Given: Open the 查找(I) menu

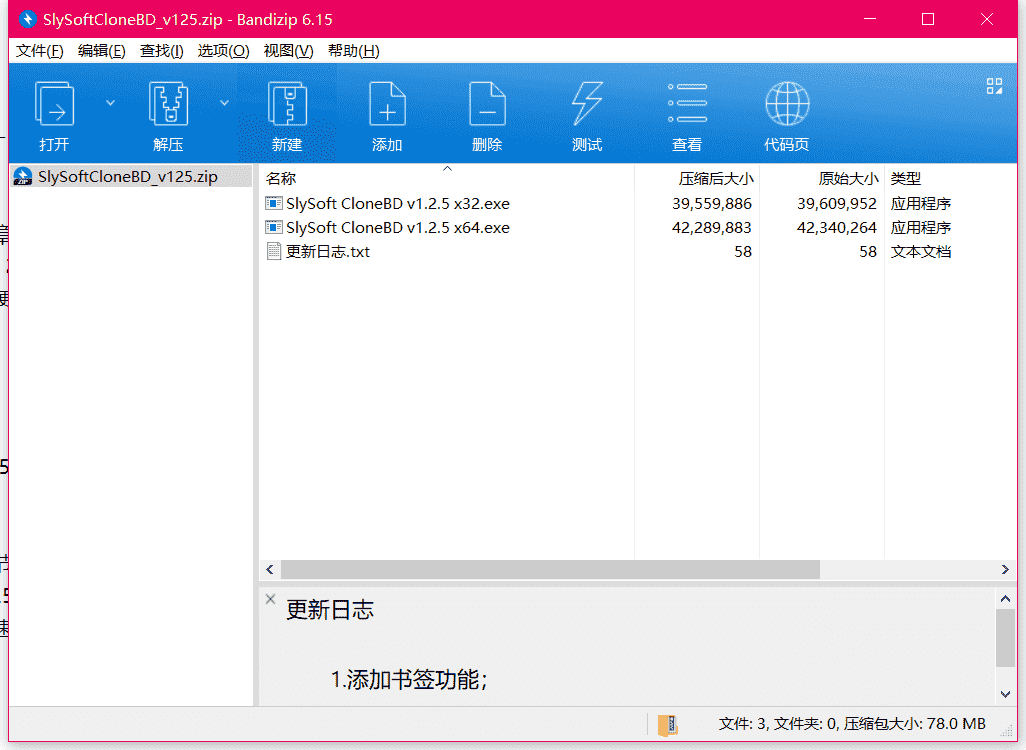Looking at the screenshot, I should (x=162, y=51).
